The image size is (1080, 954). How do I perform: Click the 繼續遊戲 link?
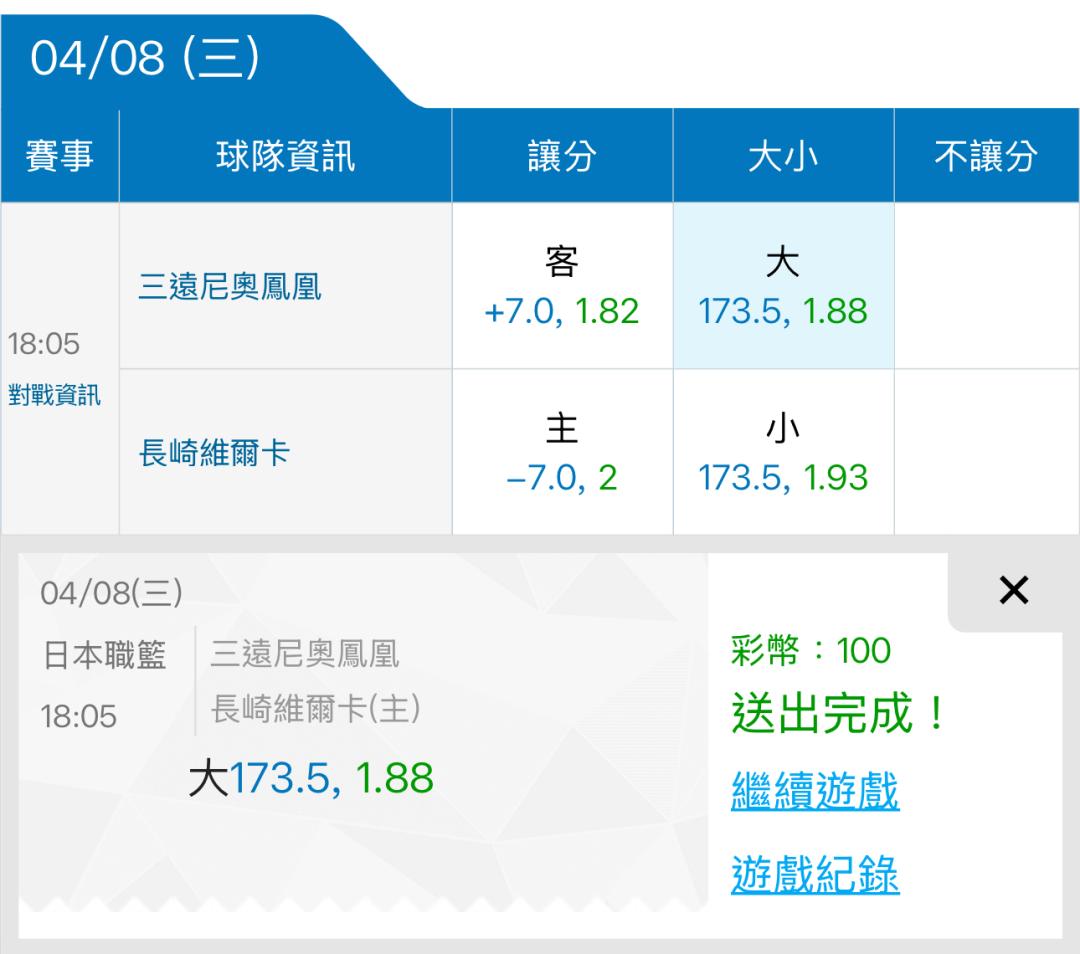click(815, 792)
